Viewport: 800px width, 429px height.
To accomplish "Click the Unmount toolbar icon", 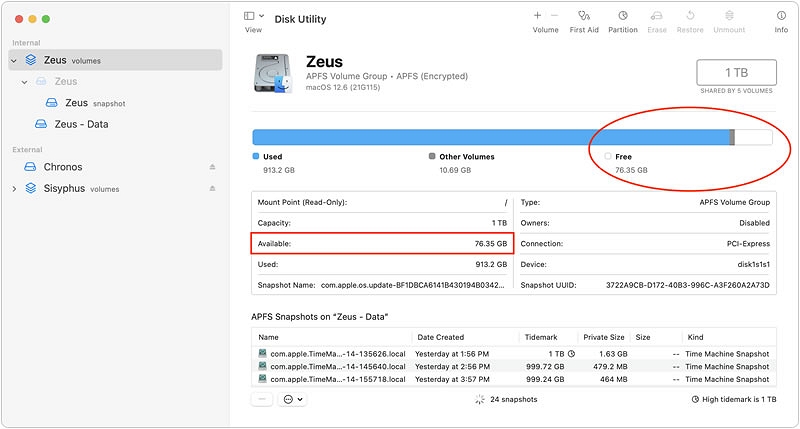I will [729, 15].
